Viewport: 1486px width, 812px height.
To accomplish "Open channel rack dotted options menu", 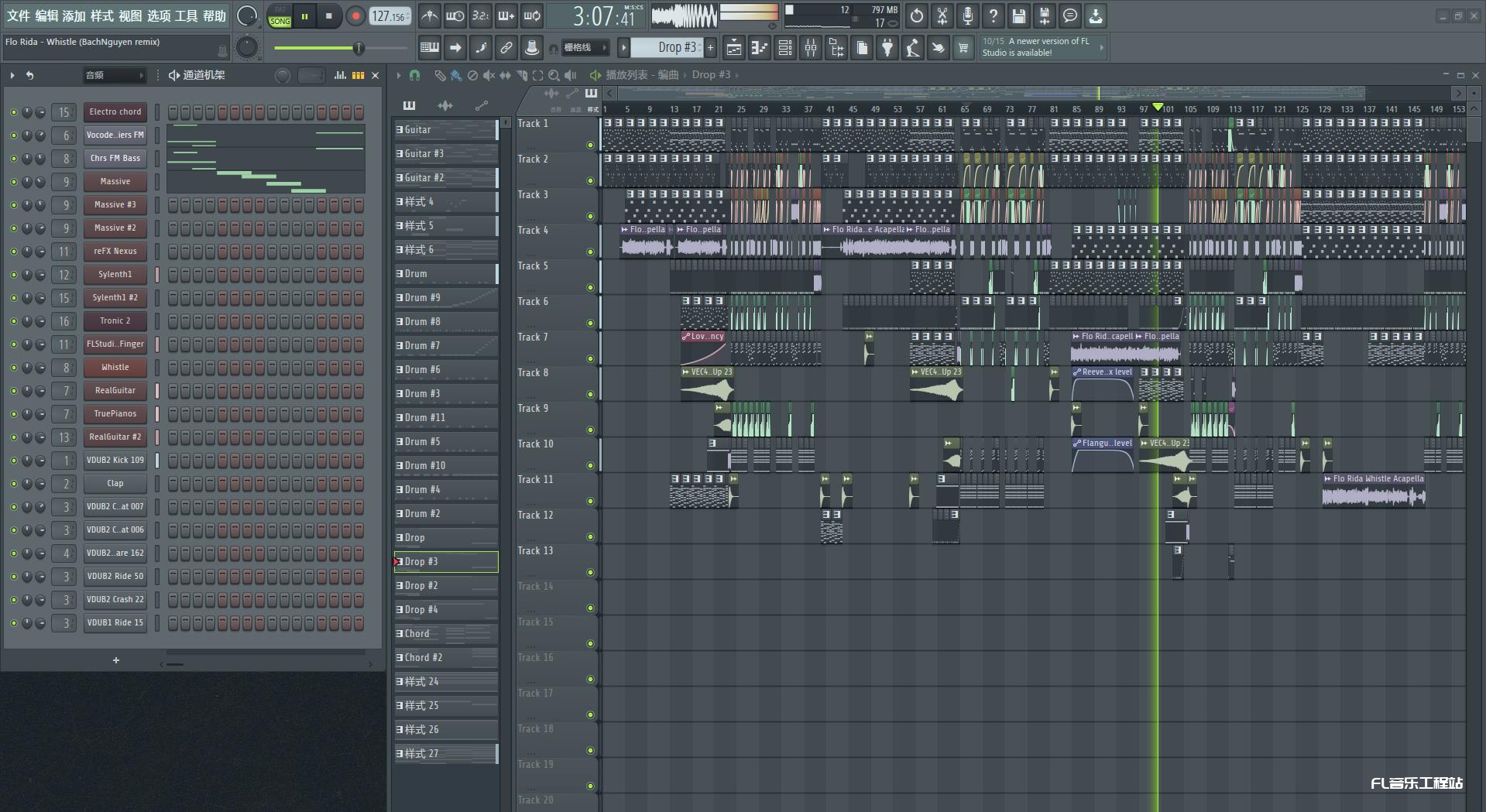I will pos(158,75).
